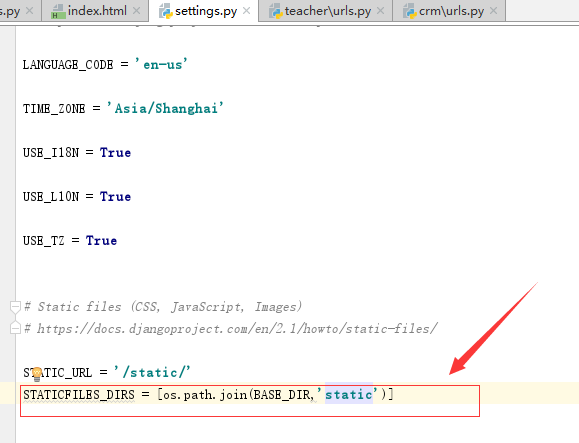Click the '/static/' string value
The width and height of the screenshot is (579, 443).
(152, 372)
